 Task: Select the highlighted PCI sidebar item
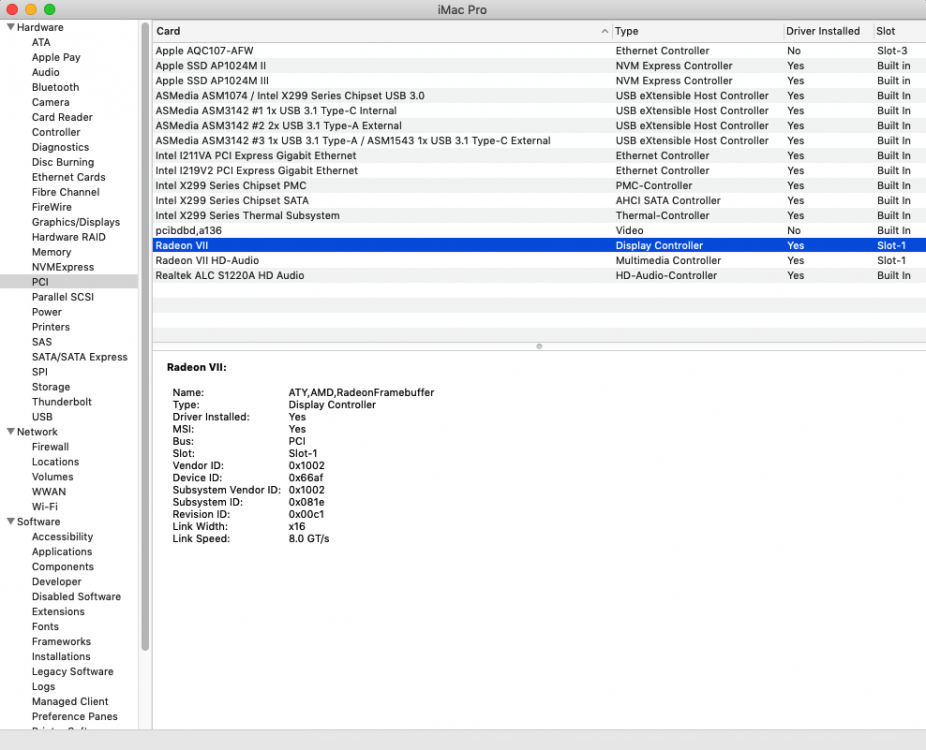click(x=69, y=282)
